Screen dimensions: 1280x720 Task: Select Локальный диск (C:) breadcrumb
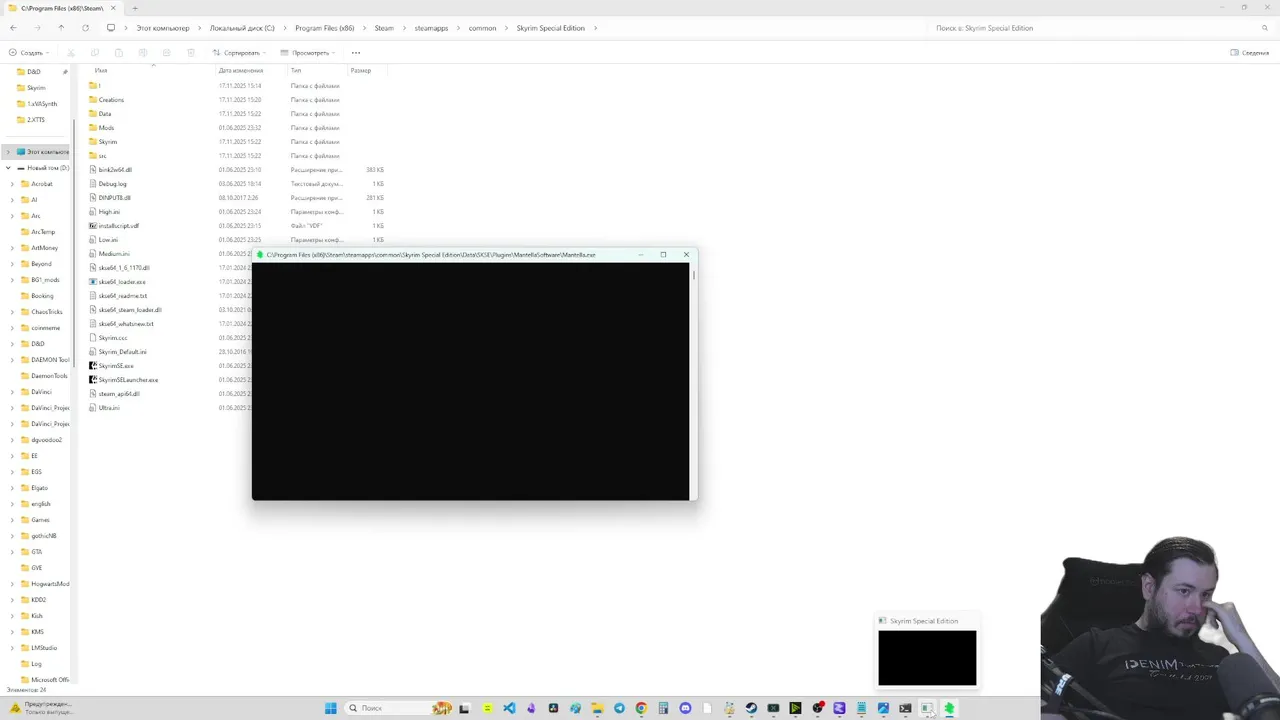click(242, 28)
